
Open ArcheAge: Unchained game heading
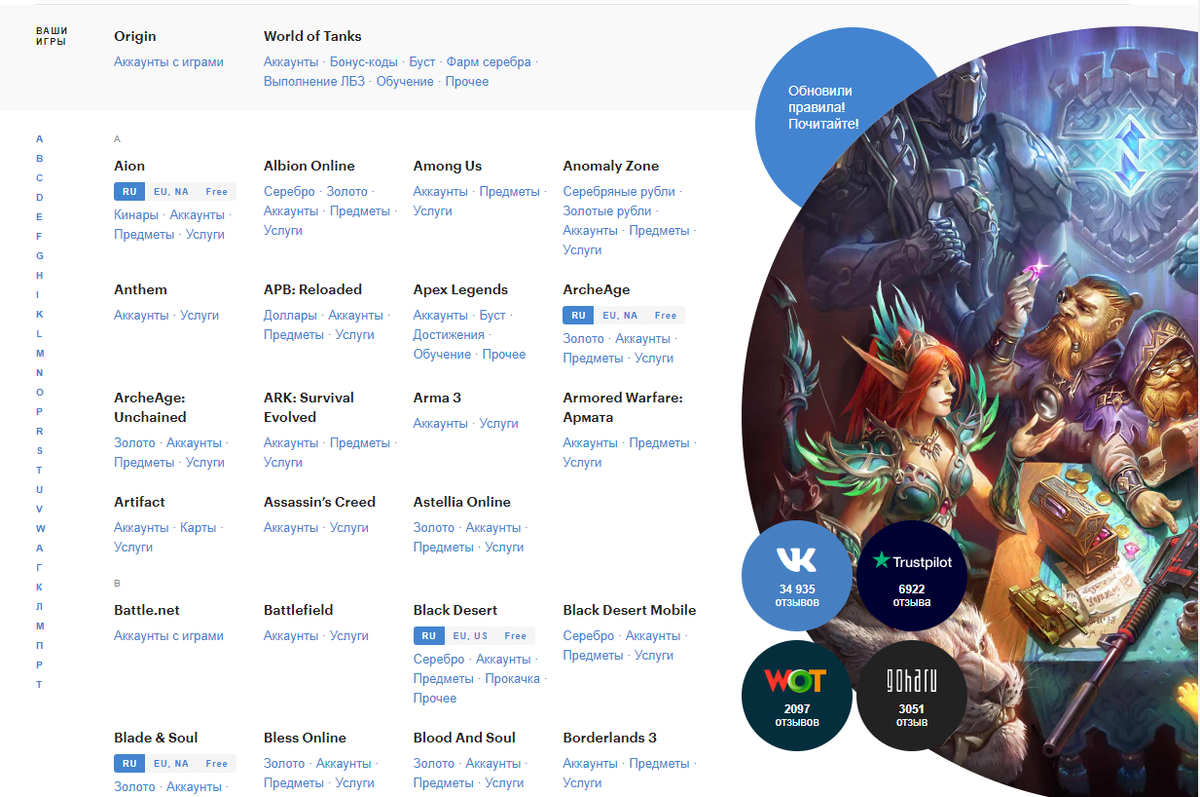tap(150, 407)
